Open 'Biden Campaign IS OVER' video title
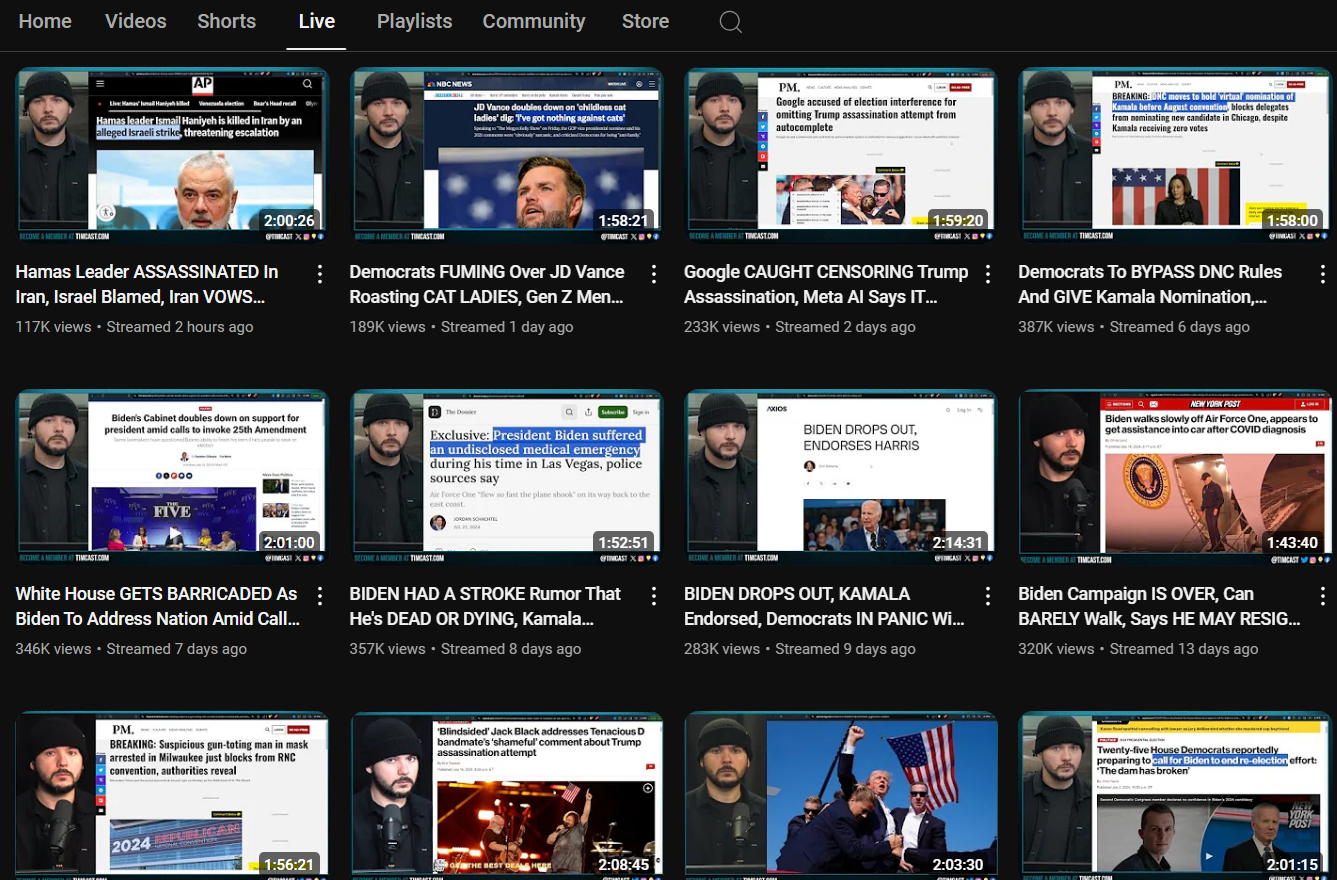This screenshot has width=1337, height=880. [x=1160, y=606]
